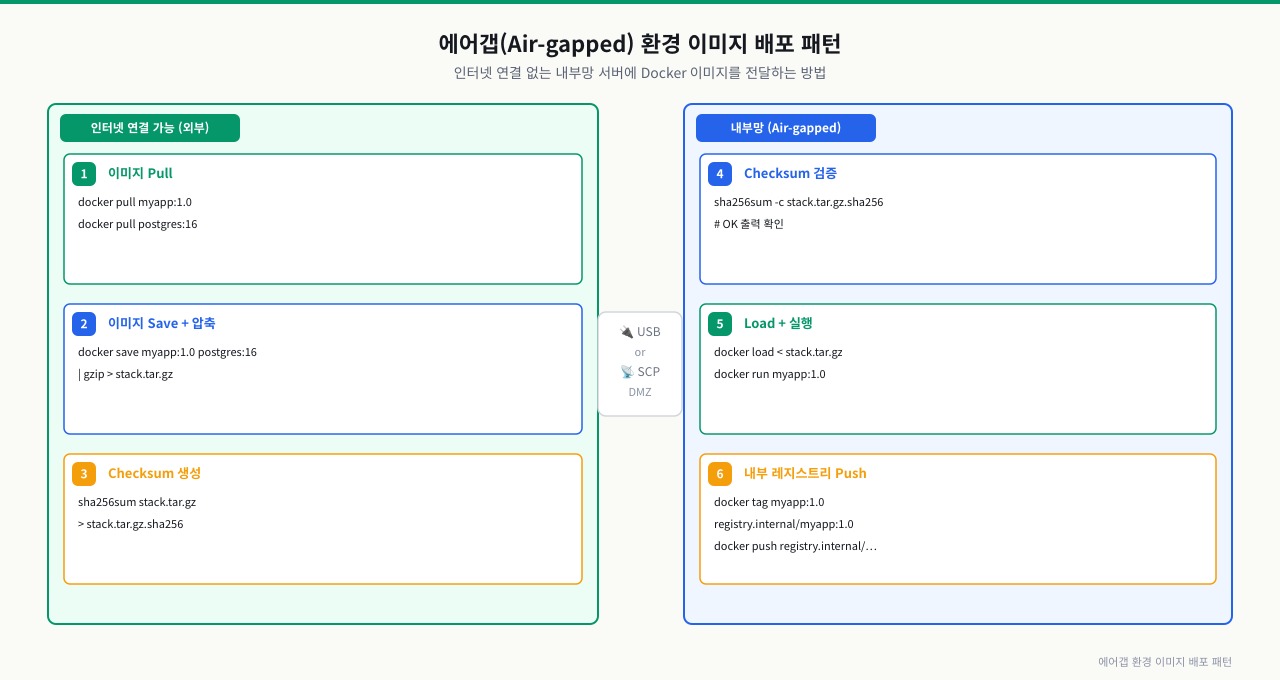Screen dimensions: 1280x680
Task: Click the step 1 number badge
Action: [84, 174]
